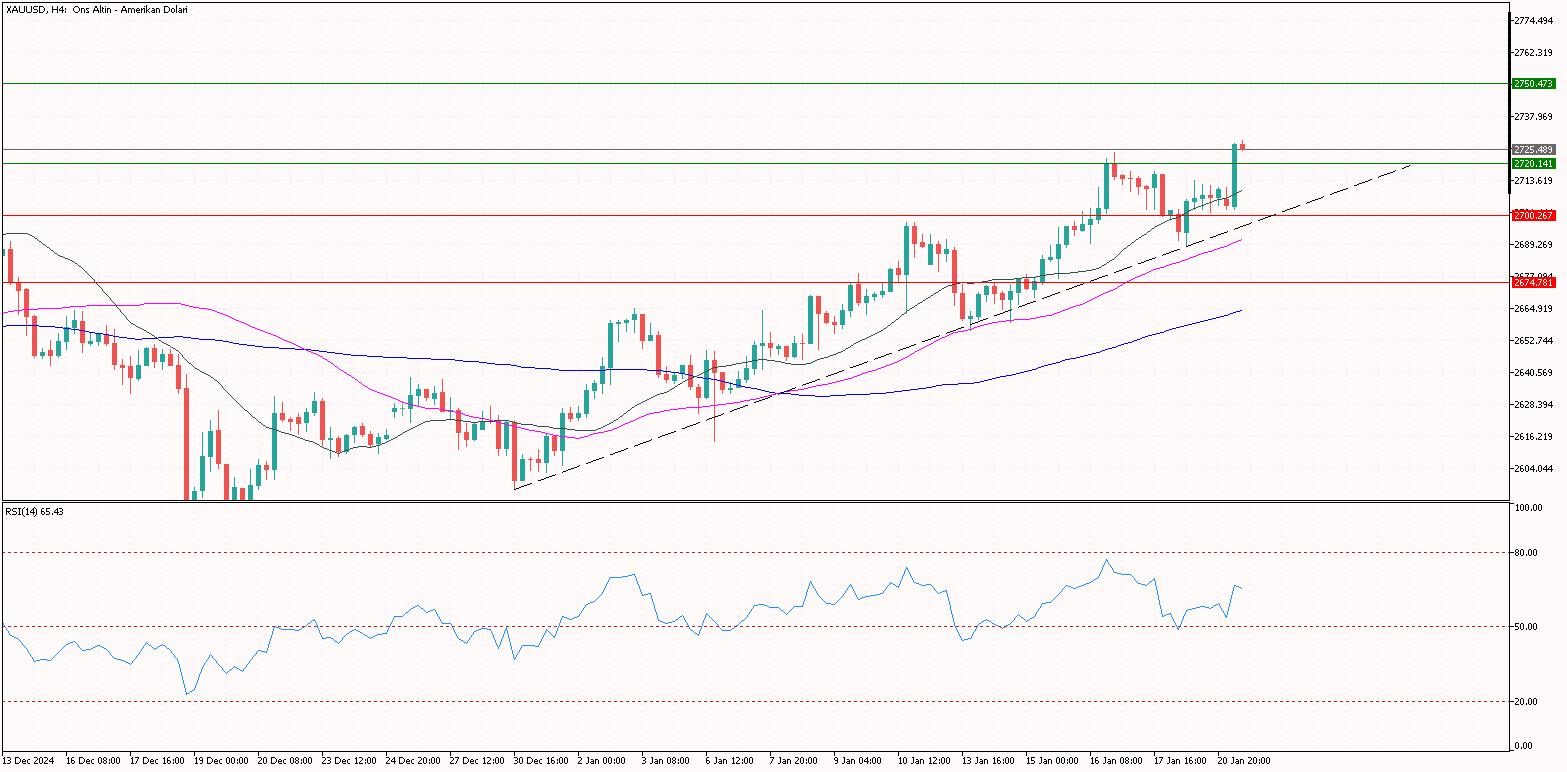1567x772 pixels.
Task: Click the green 2750.473 price tag
Action: [1533, 84]
